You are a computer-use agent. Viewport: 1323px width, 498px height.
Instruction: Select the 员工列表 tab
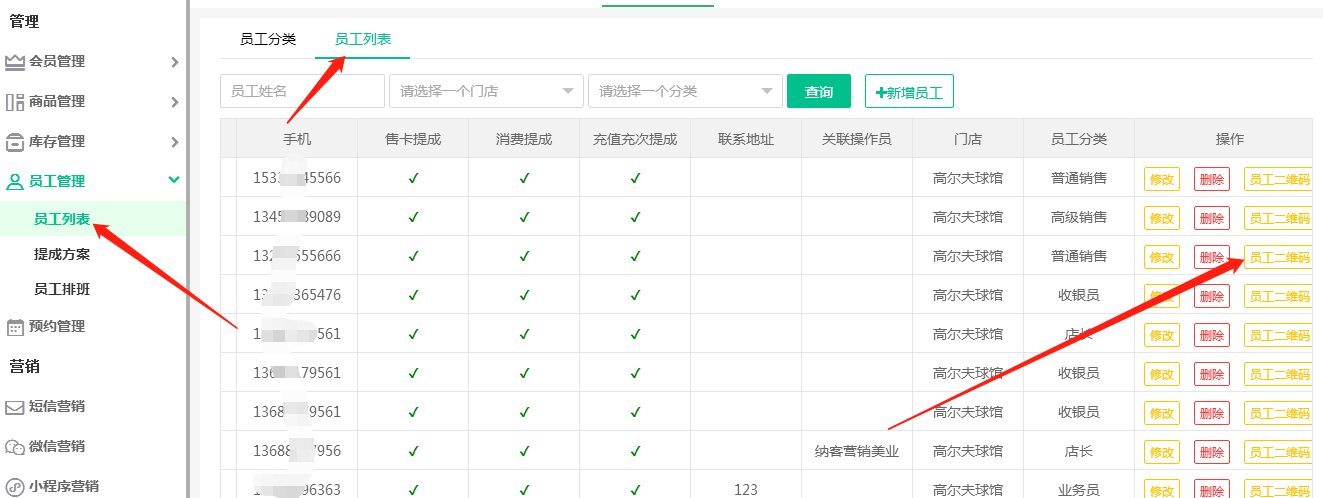pos(362,40)
